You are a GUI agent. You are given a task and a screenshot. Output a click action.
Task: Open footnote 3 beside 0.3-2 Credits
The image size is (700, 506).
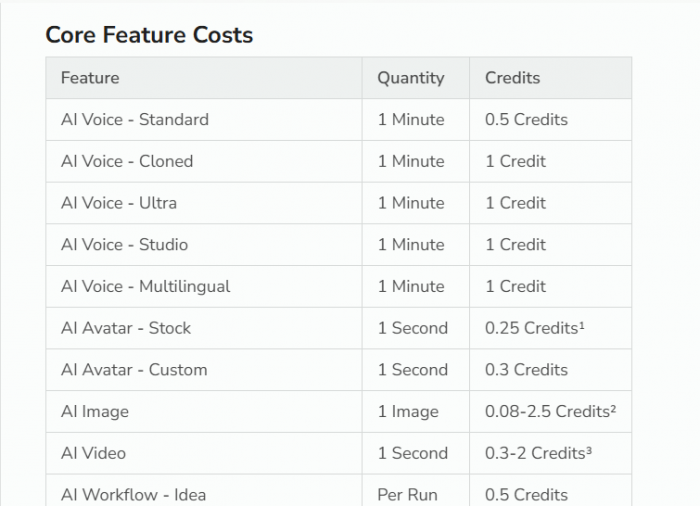[589, 451]
